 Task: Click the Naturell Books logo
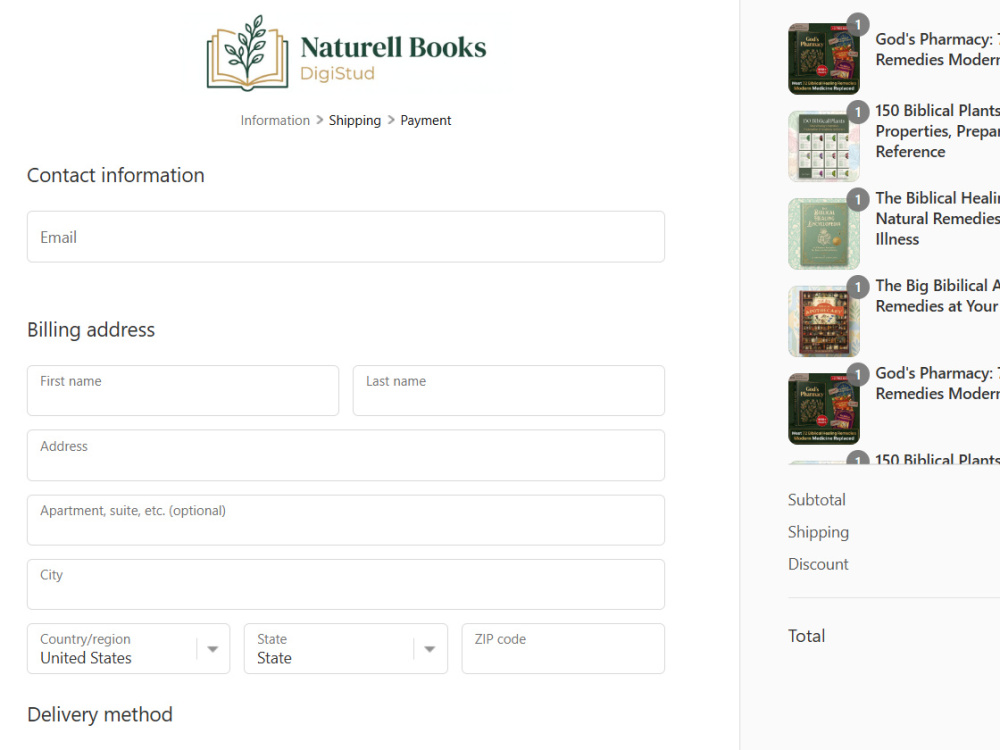346,53
